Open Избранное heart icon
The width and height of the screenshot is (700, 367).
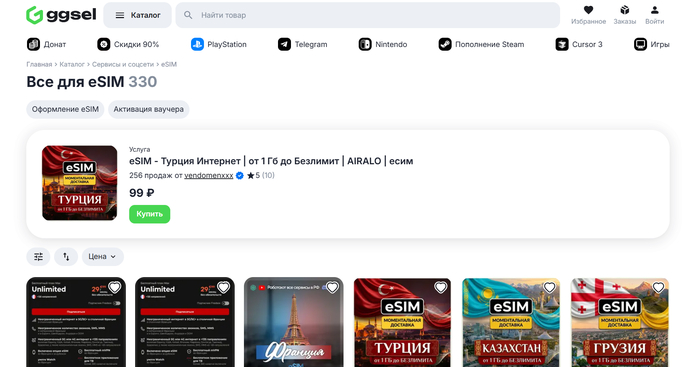[x=588, y=10]
